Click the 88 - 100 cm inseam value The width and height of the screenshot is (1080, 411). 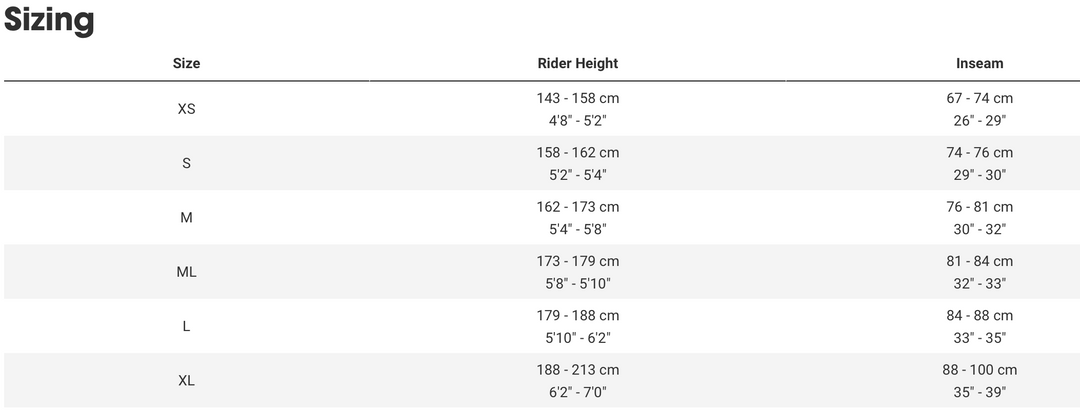[x=979, y=370]
